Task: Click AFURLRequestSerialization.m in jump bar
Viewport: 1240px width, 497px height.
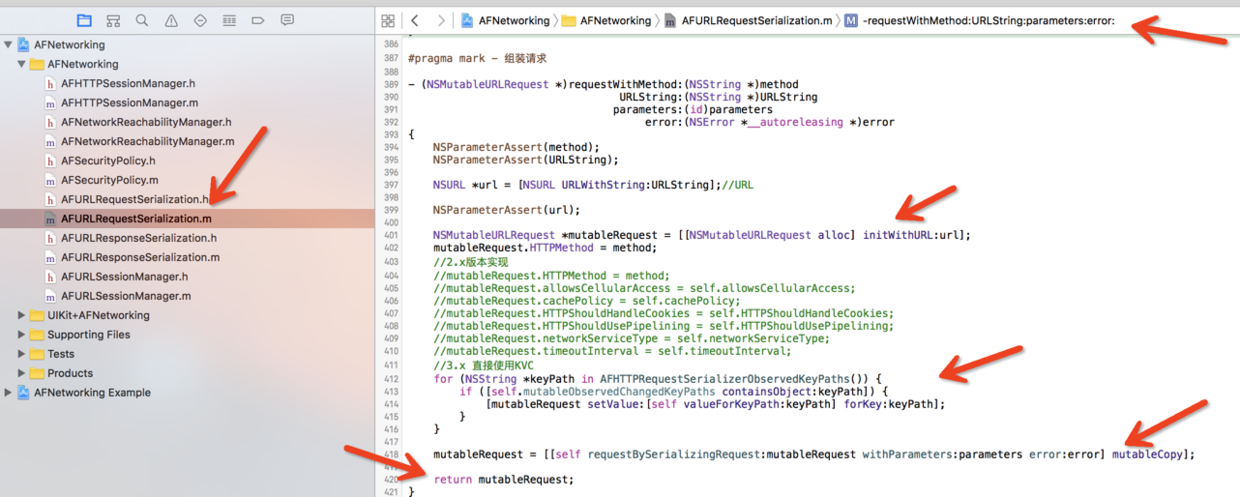Action: [x=749, y=20]
